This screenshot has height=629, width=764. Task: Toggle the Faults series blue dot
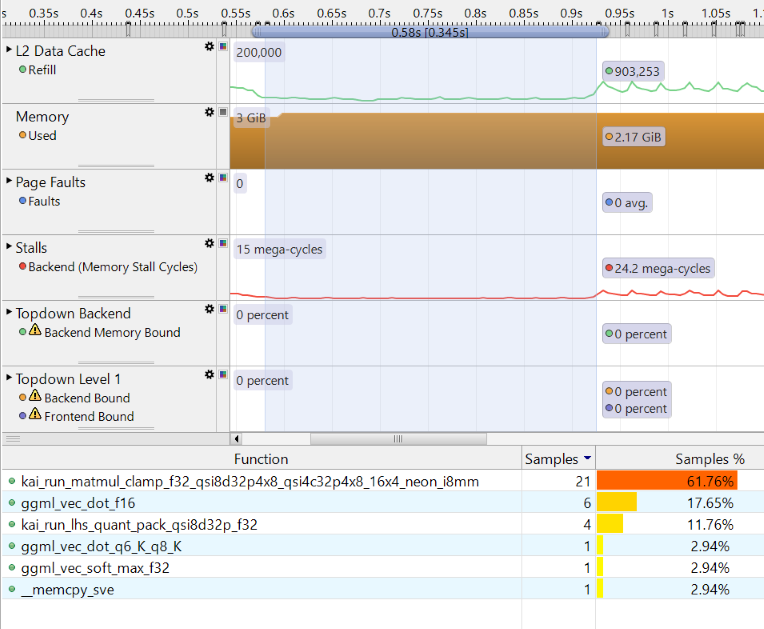[22, 201]
